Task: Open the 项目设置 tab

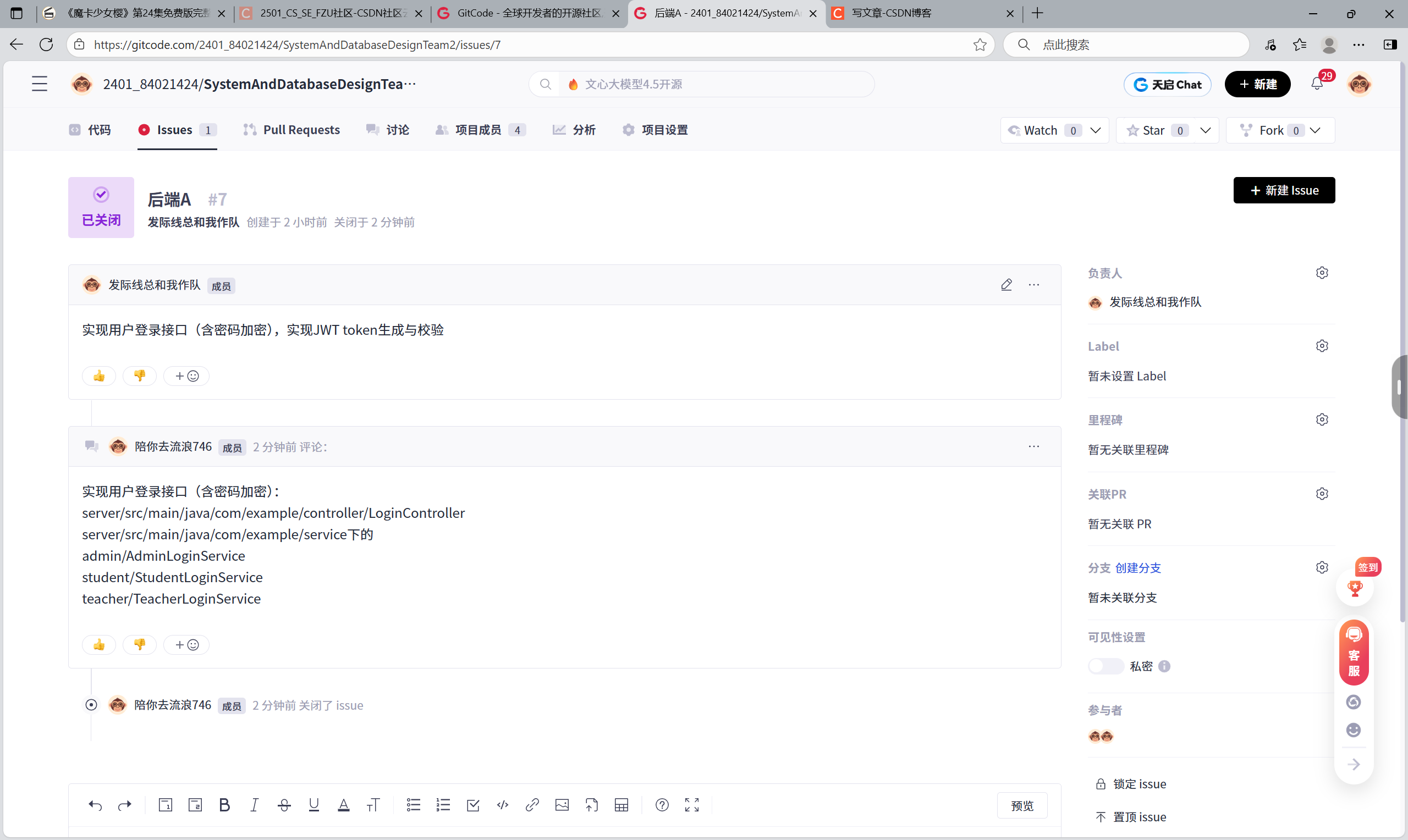Action: coord(654,130)
